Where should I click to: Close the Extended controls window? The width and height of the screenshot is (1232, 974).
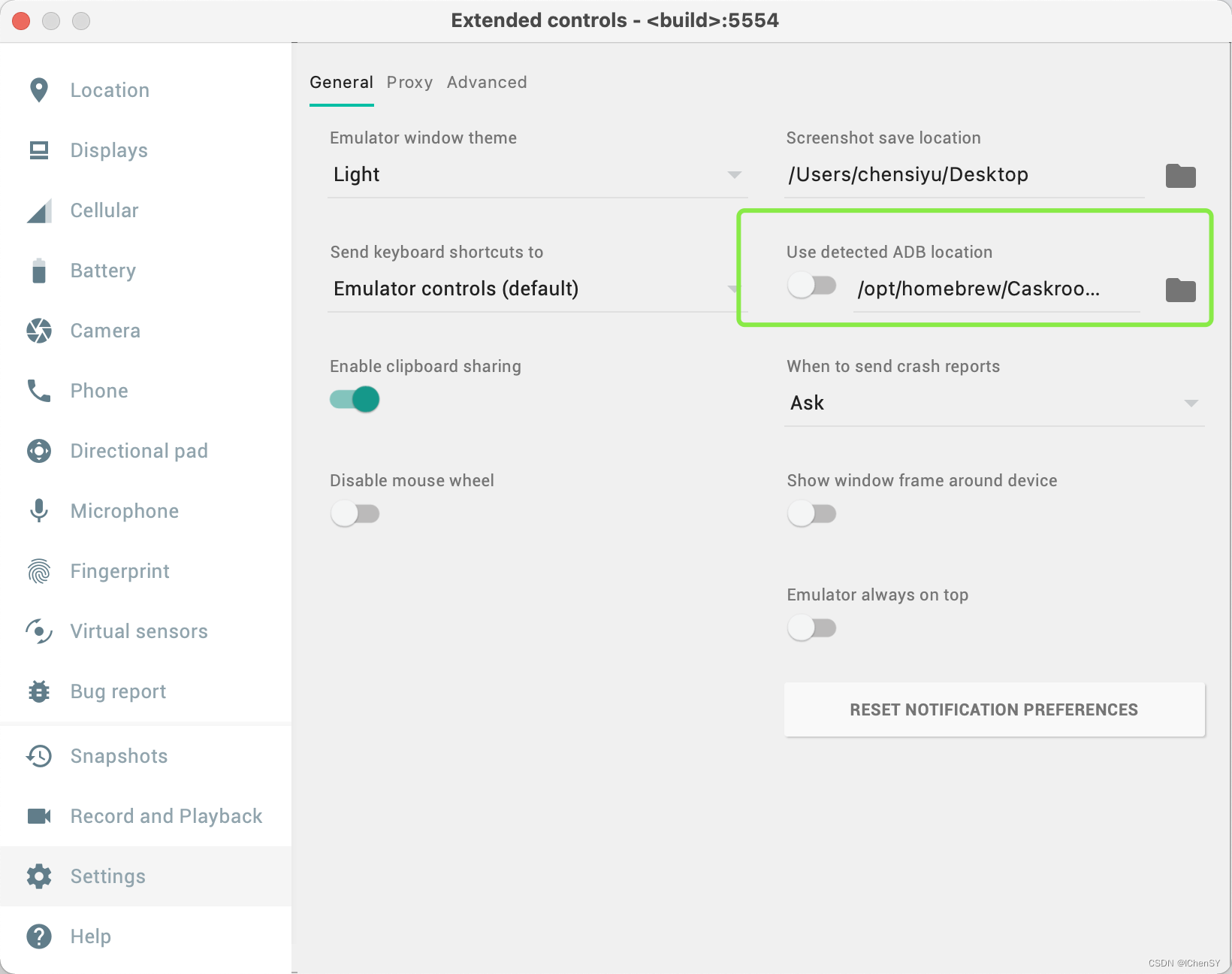(x=21, y=20)
